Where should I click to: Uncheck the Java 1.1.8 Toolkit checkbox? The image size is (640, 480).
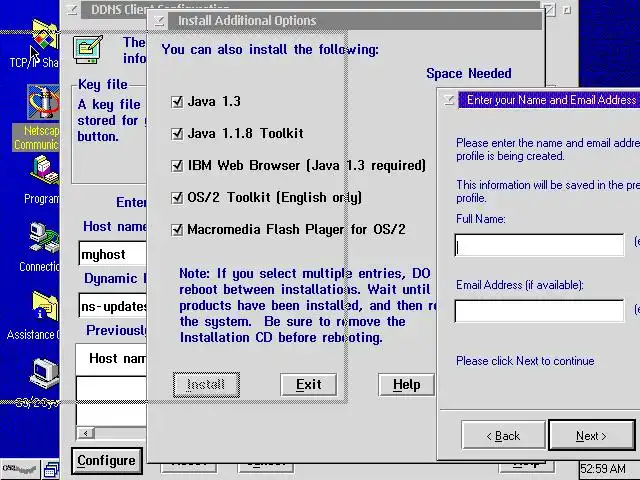(177, 133)
